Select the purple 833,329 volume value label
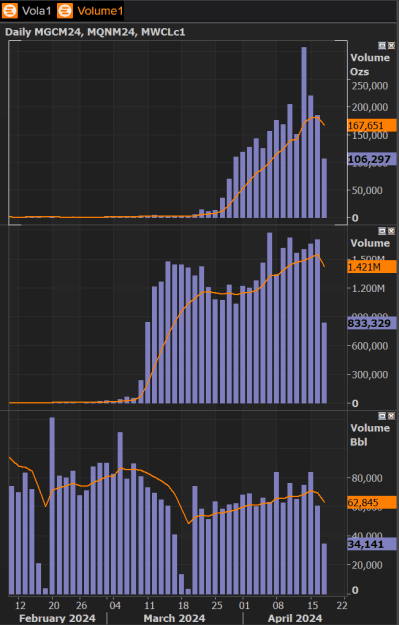This screenshot has width=399, height=625. pyautogui.click(x=372, y=323)
